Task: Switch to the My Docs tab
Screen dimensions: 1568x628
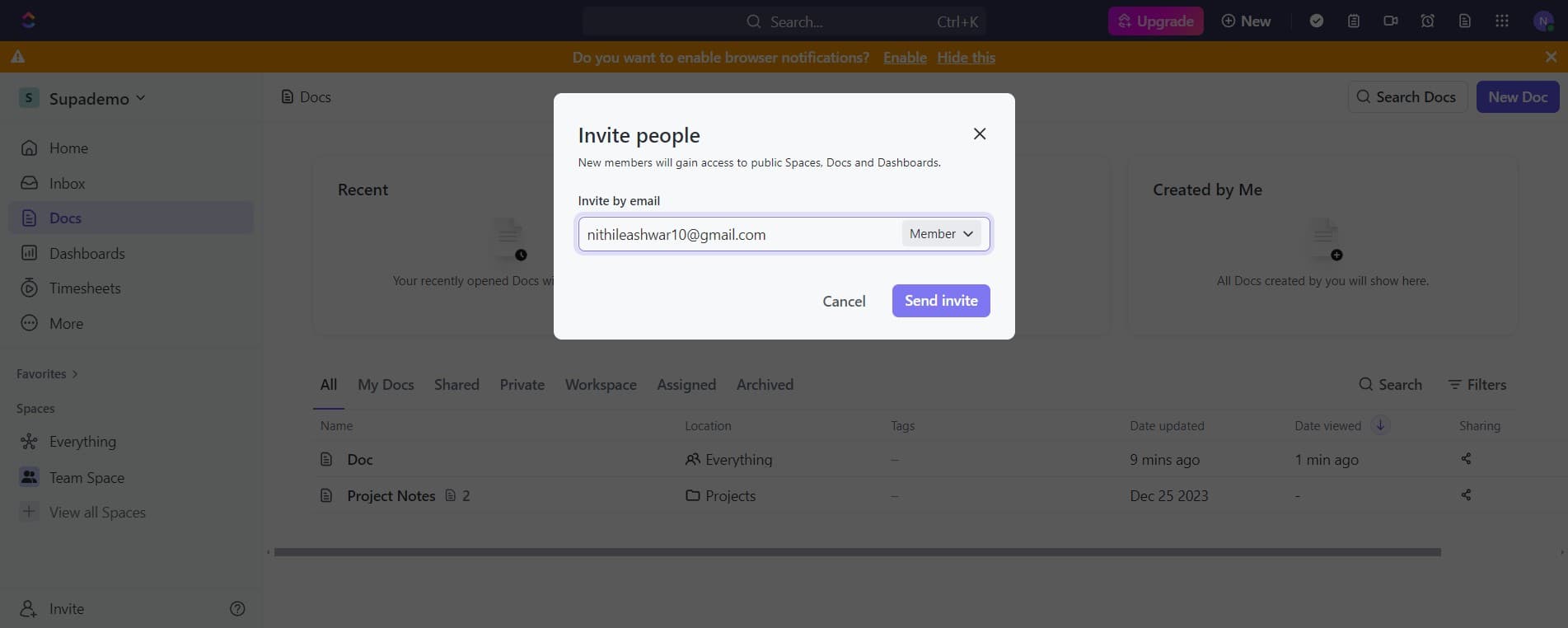Action: click(386, 384)
